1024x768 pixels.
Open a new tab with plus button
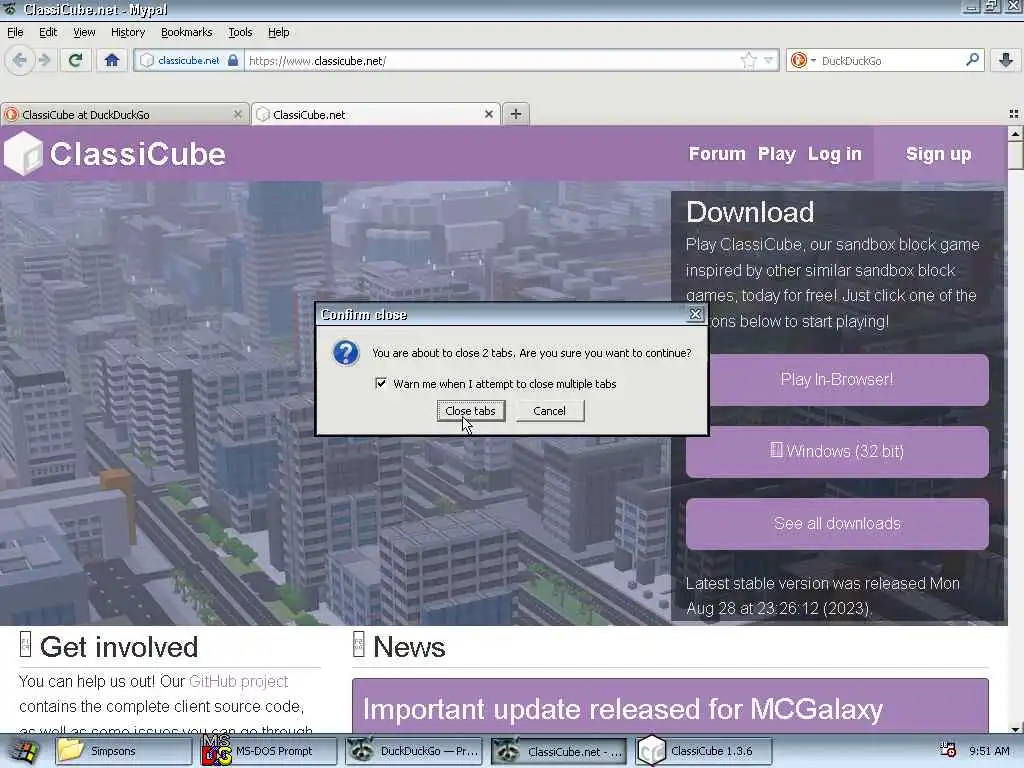click(x=516, y=114)
